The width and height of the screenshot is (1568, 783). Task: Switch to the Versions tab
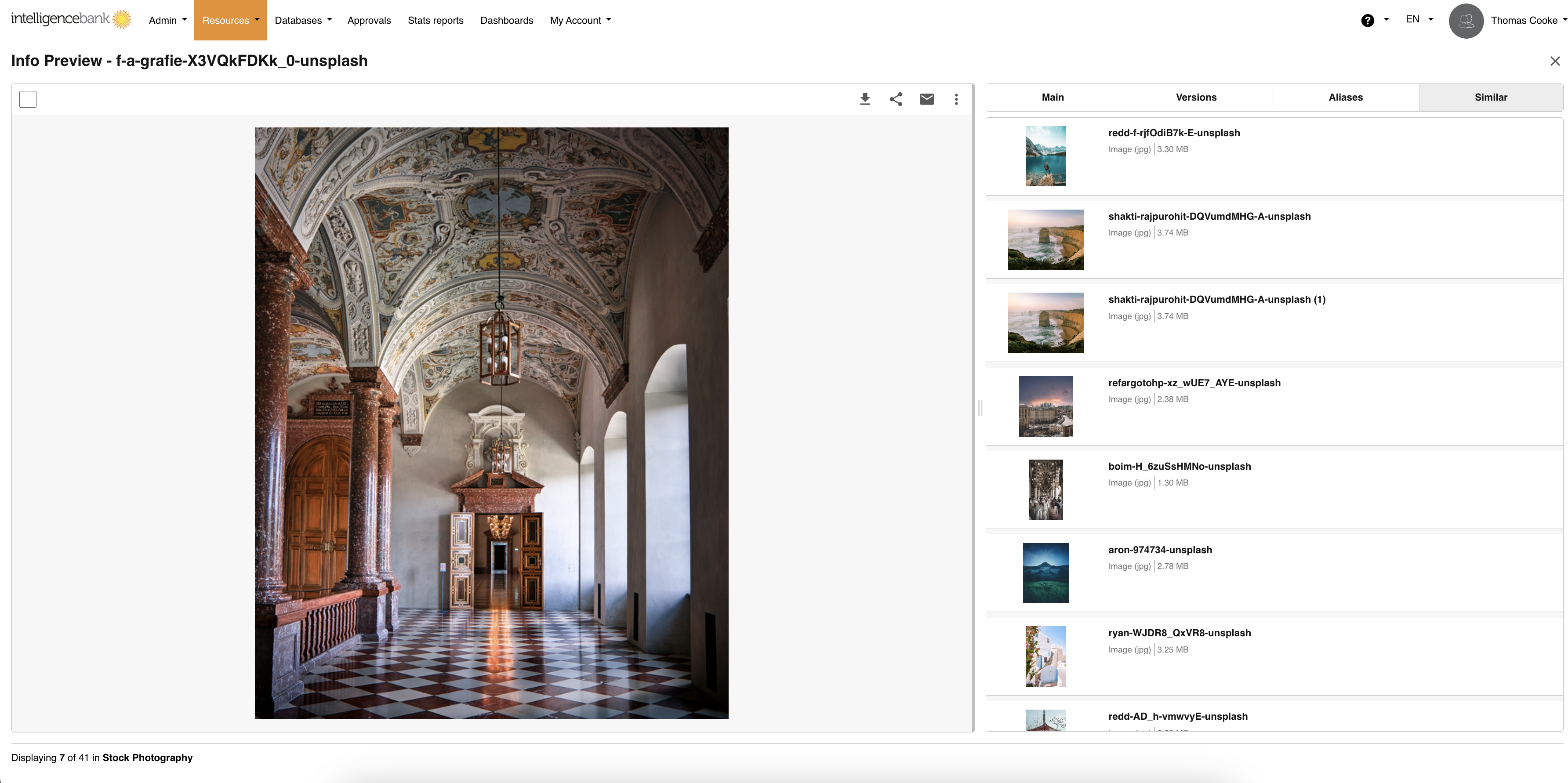[x=1195, y=98]
